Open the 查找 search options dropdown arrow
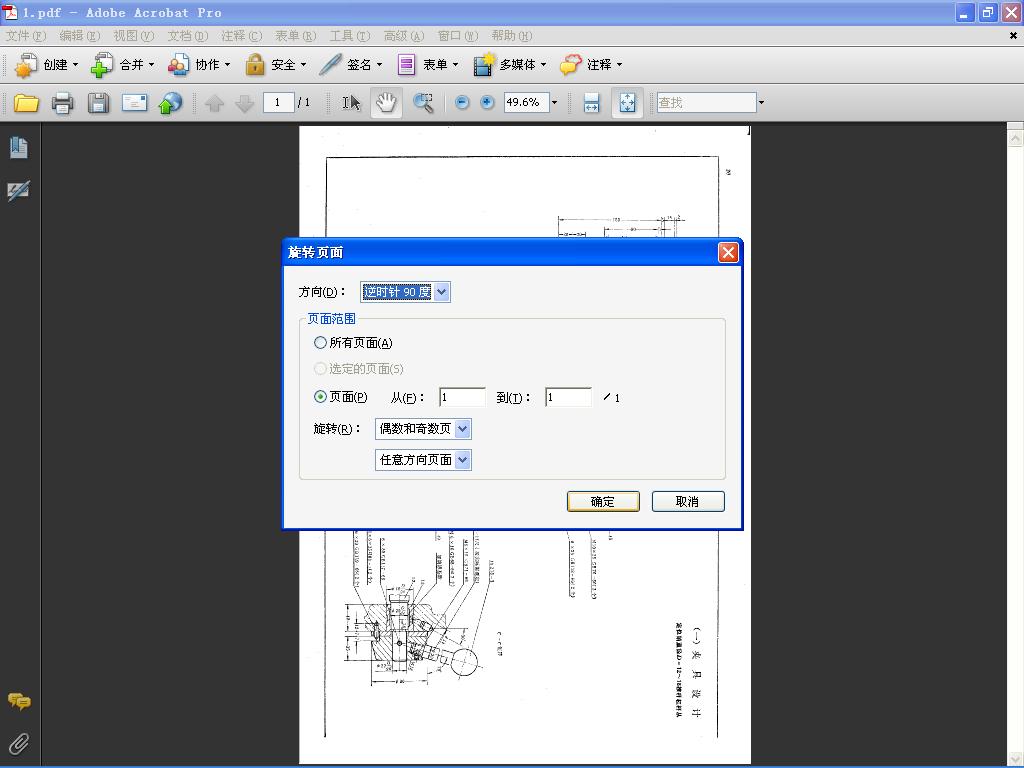This screenshot has width=1024, height=768. pyautogui.click(x=761, y=103)
